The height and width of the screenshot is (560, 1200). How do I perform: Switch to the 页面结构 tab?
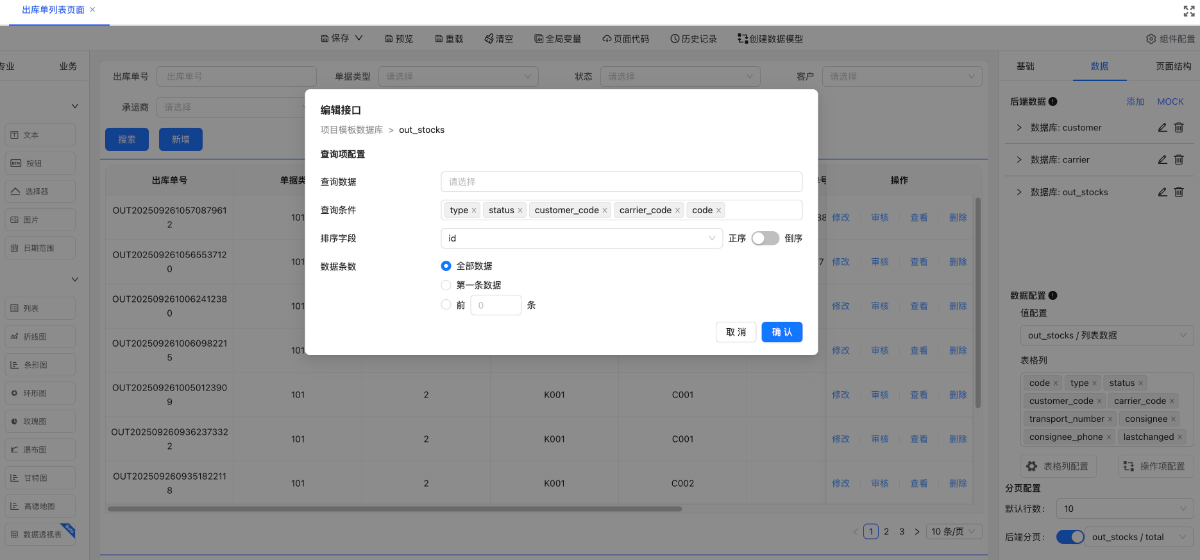(x=1172, y=66)
